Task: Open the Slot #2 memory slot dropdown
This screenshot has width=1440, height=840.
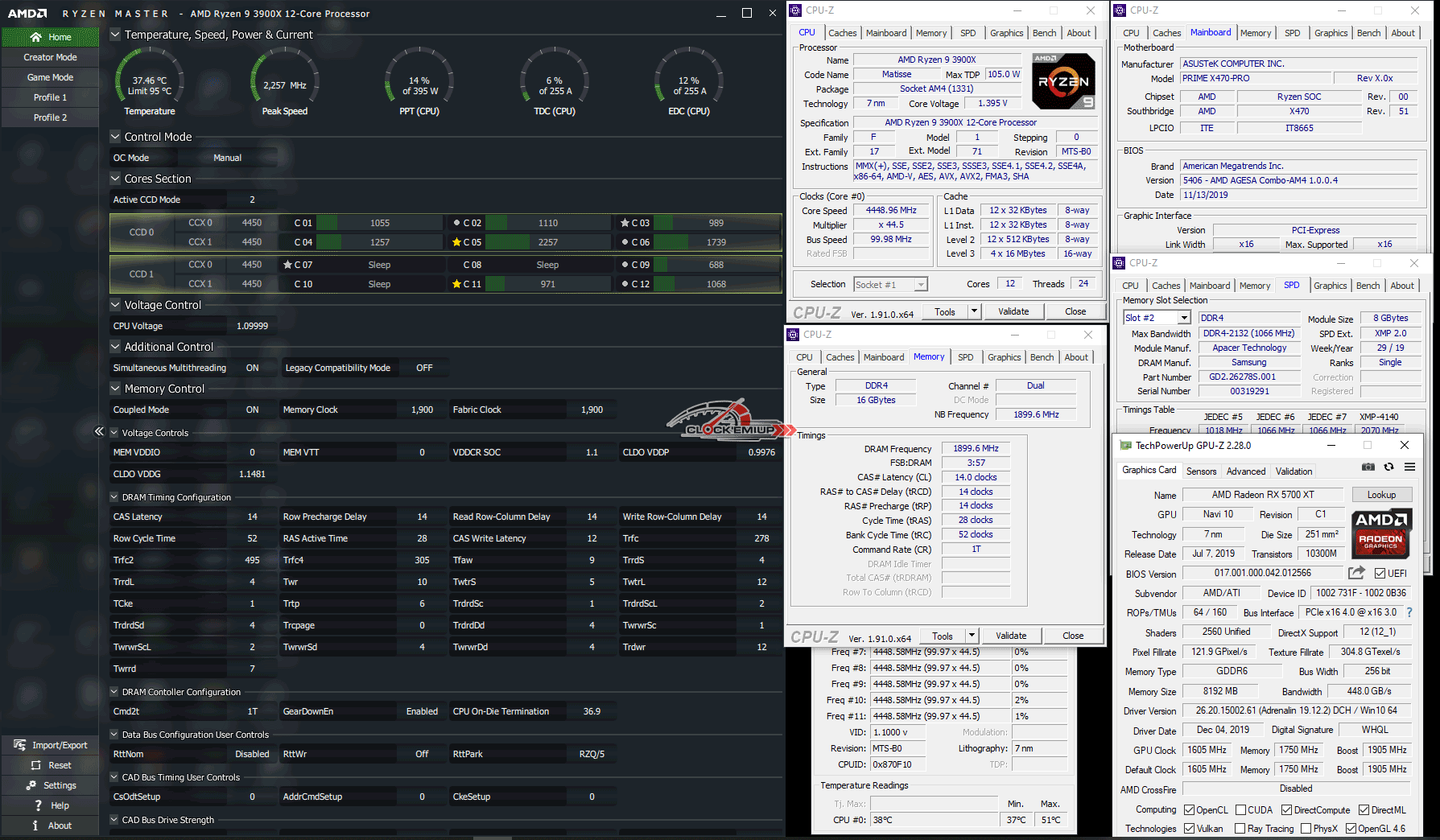Action: coord(1184,318)
